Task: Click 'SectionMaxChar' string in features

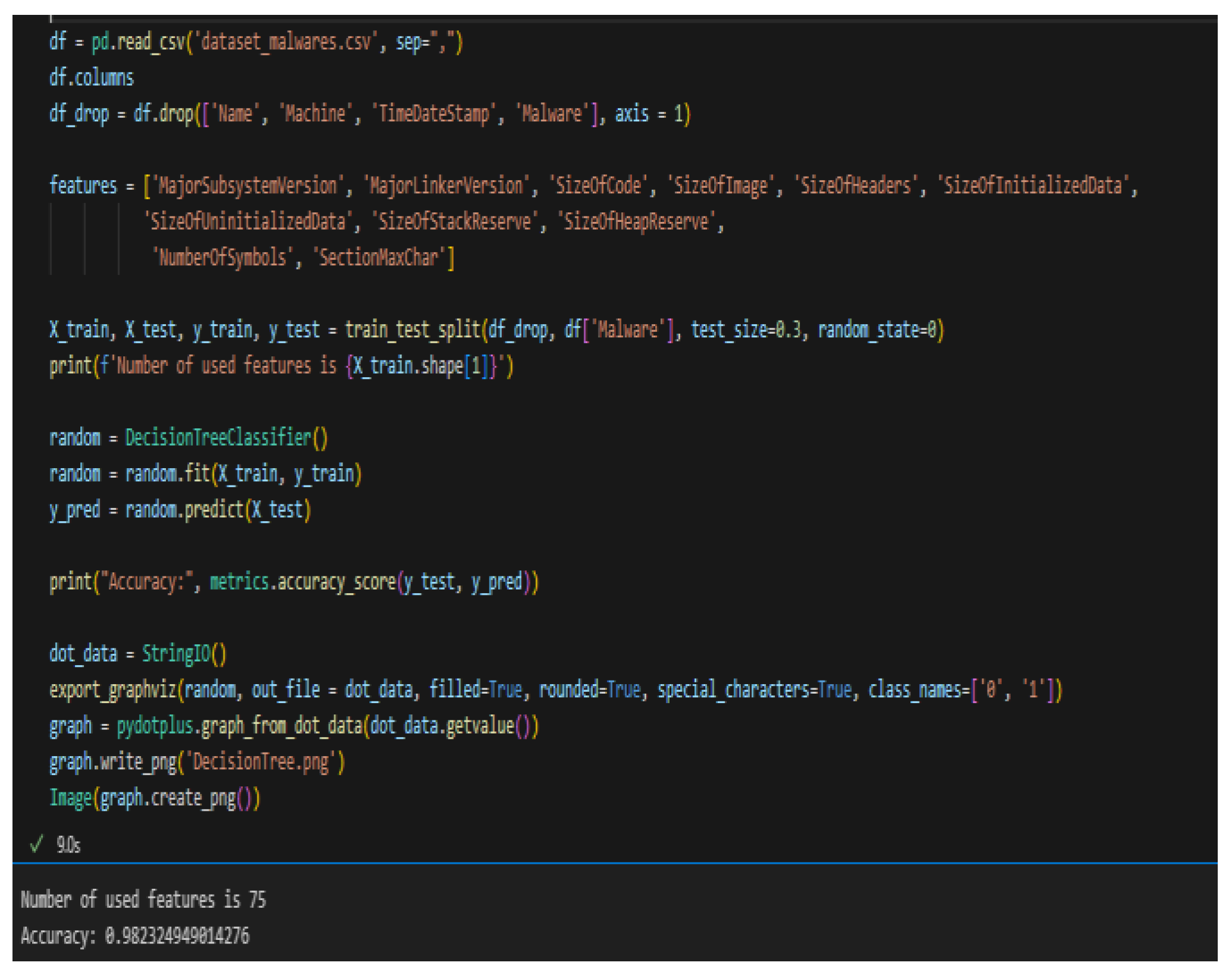Action: pos(379,258)
